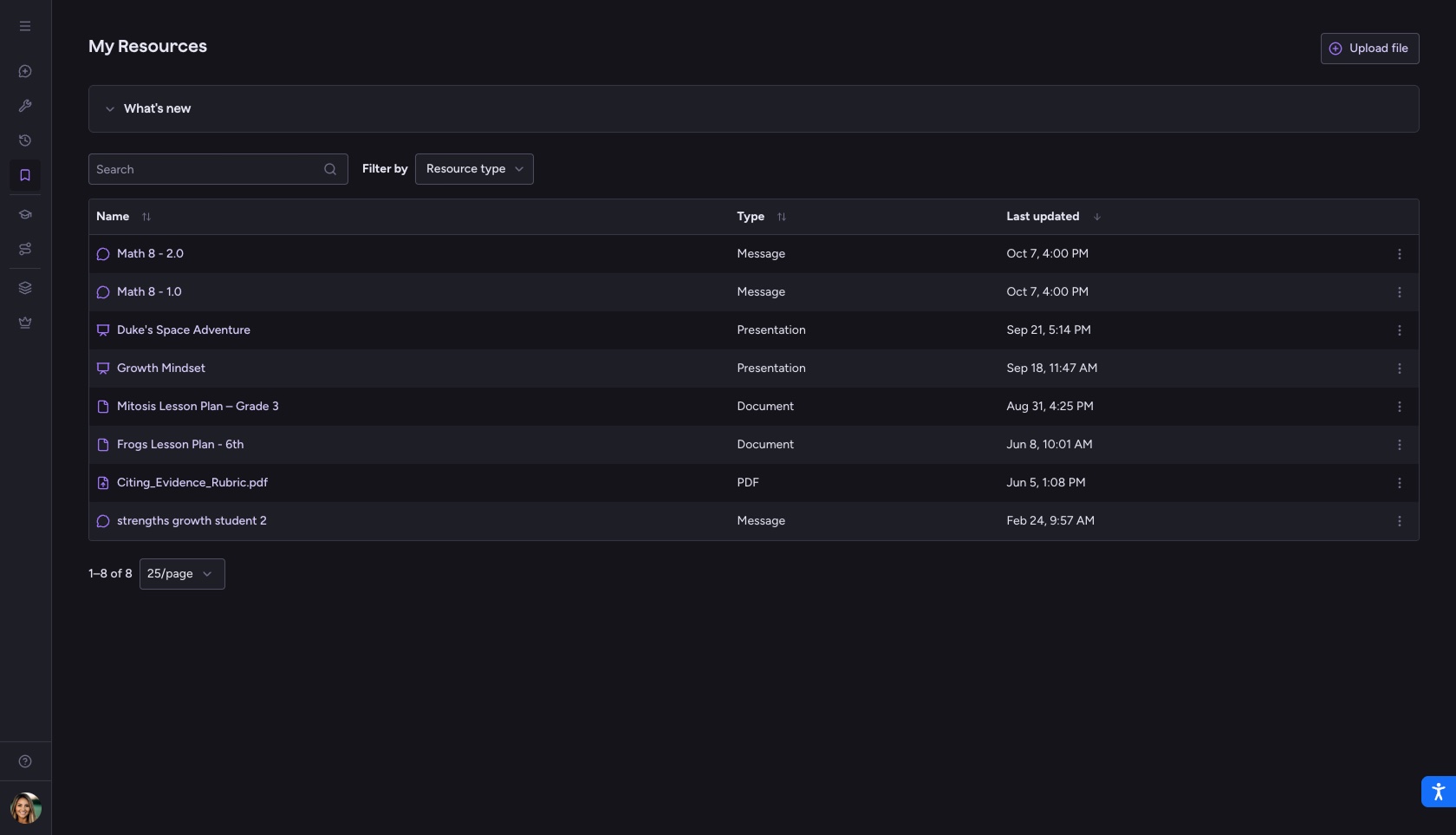The height and width of the screenshot is (835, 1456).
Task: Open the Resource type filter dropdown
Action: (474, 169)
